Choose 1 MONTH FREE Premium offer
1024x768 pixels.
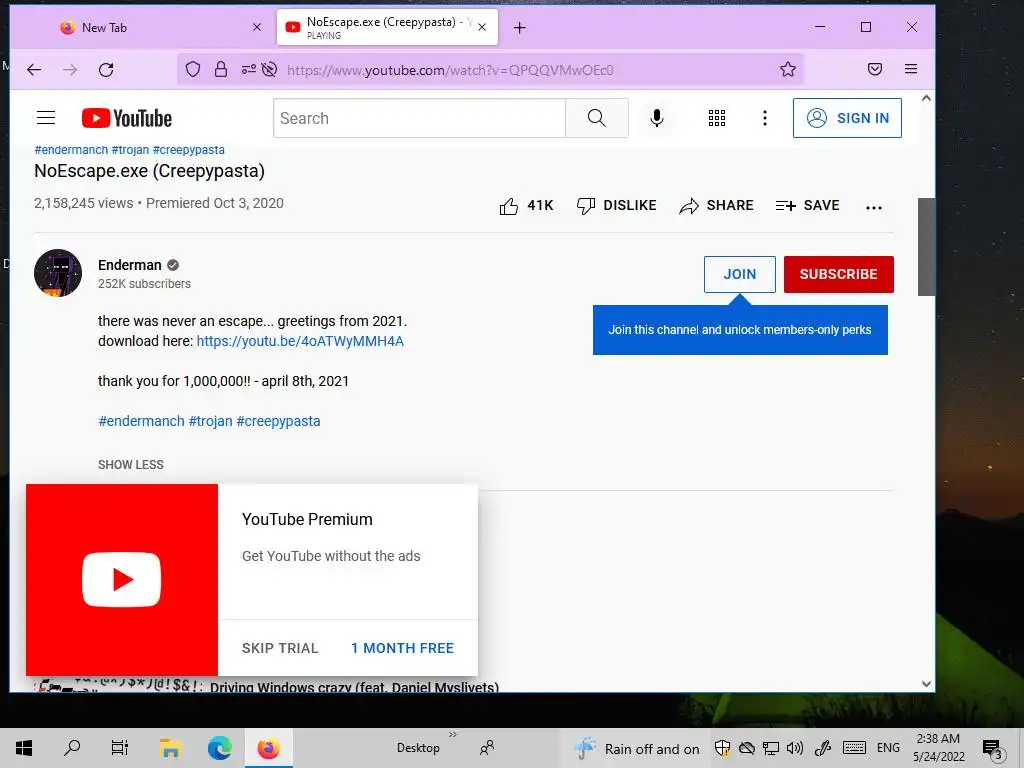402,648
